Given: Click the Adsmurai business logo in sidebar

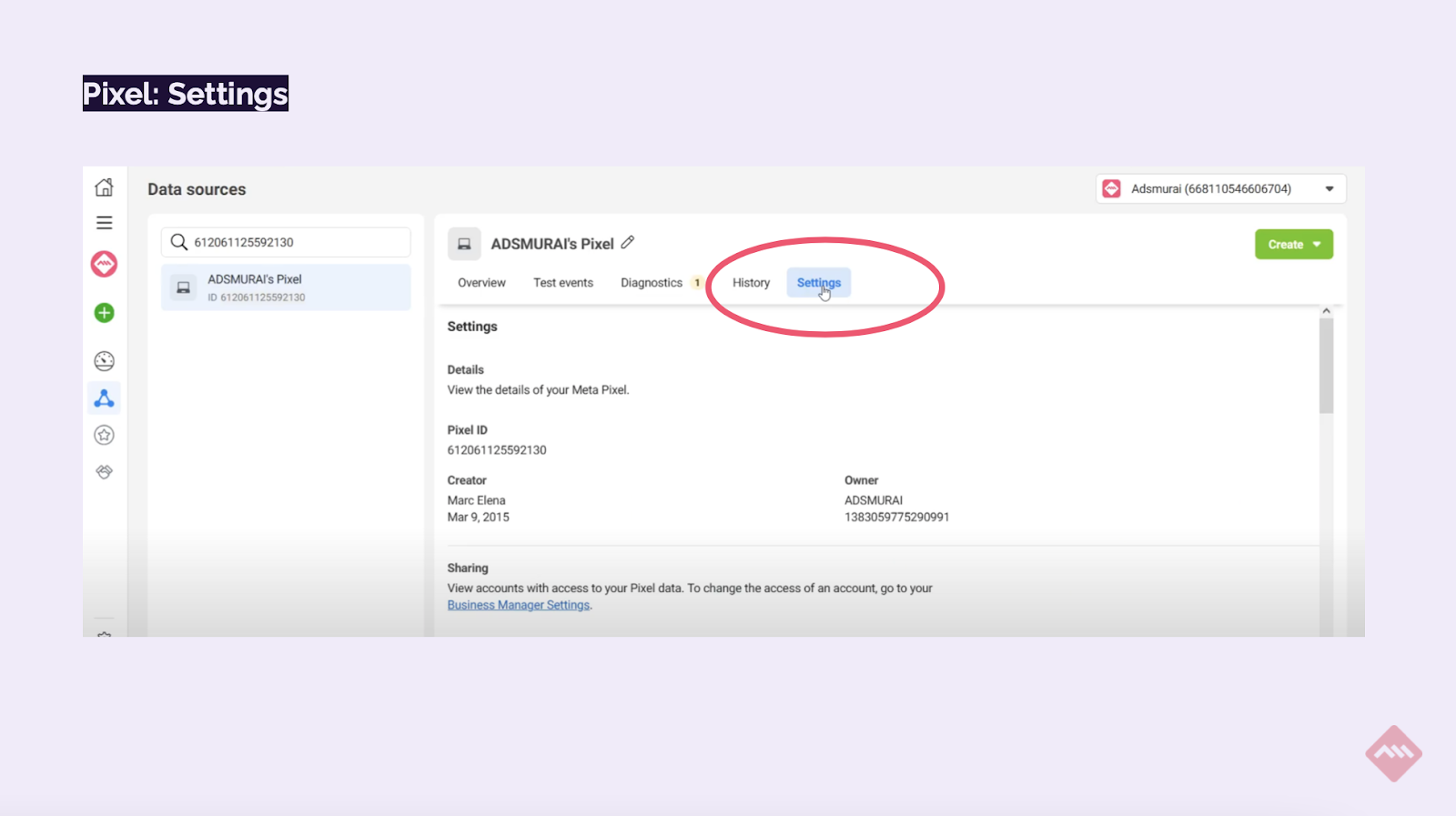Looking at the screenshot, I should (105, 265).
